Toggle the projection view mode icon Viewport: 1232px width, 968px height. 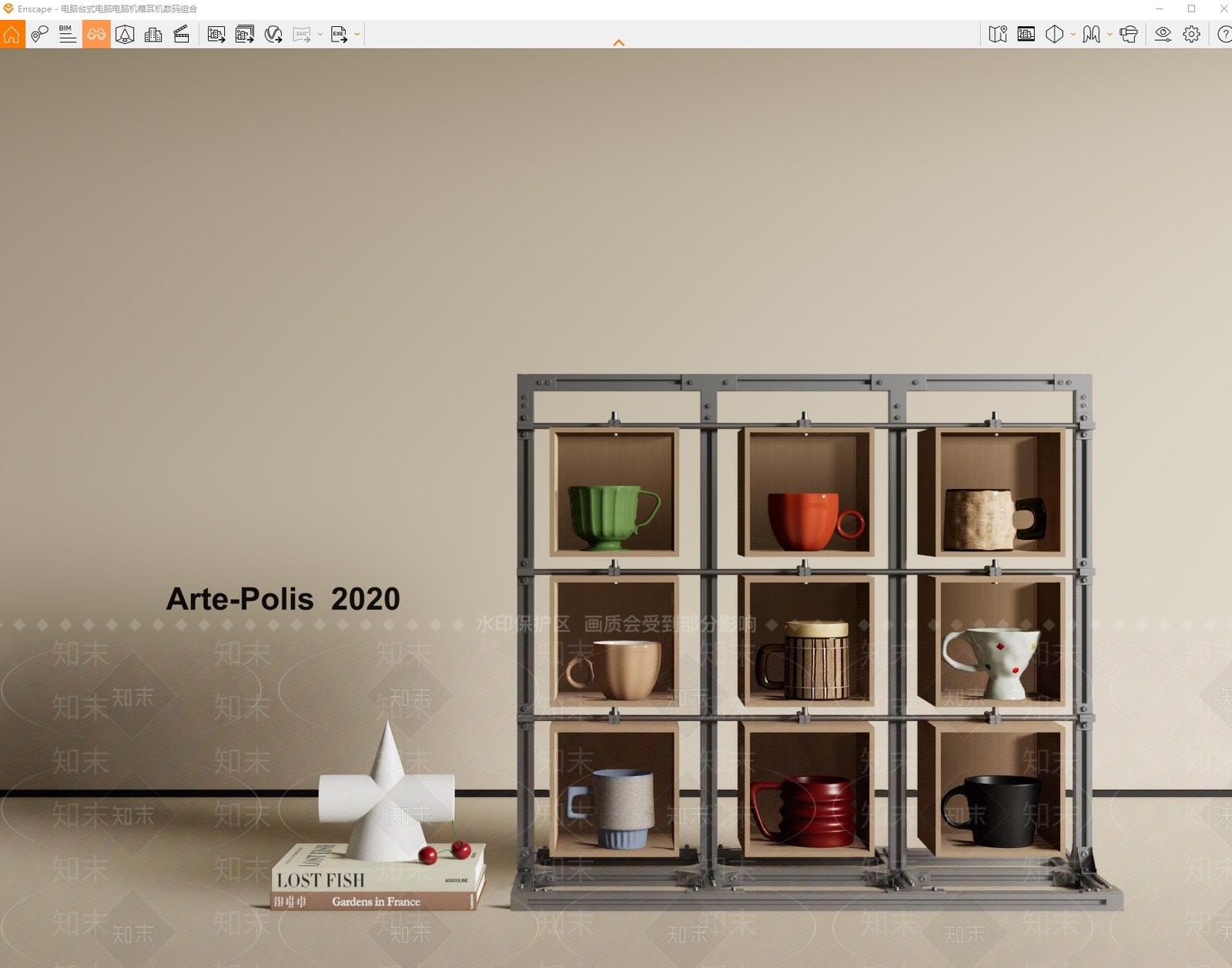(x=1055, y=35)
